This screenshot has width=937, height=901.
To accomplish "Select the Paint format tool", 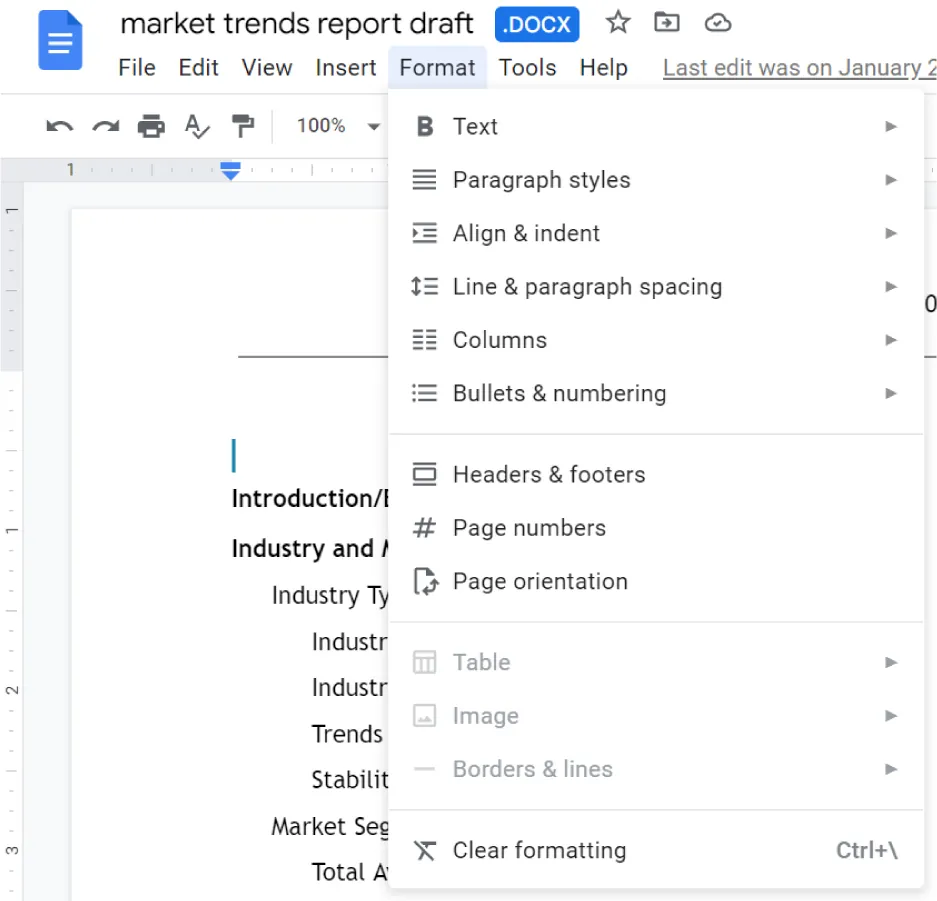I will pyautogui.click(x=243, y=126).
